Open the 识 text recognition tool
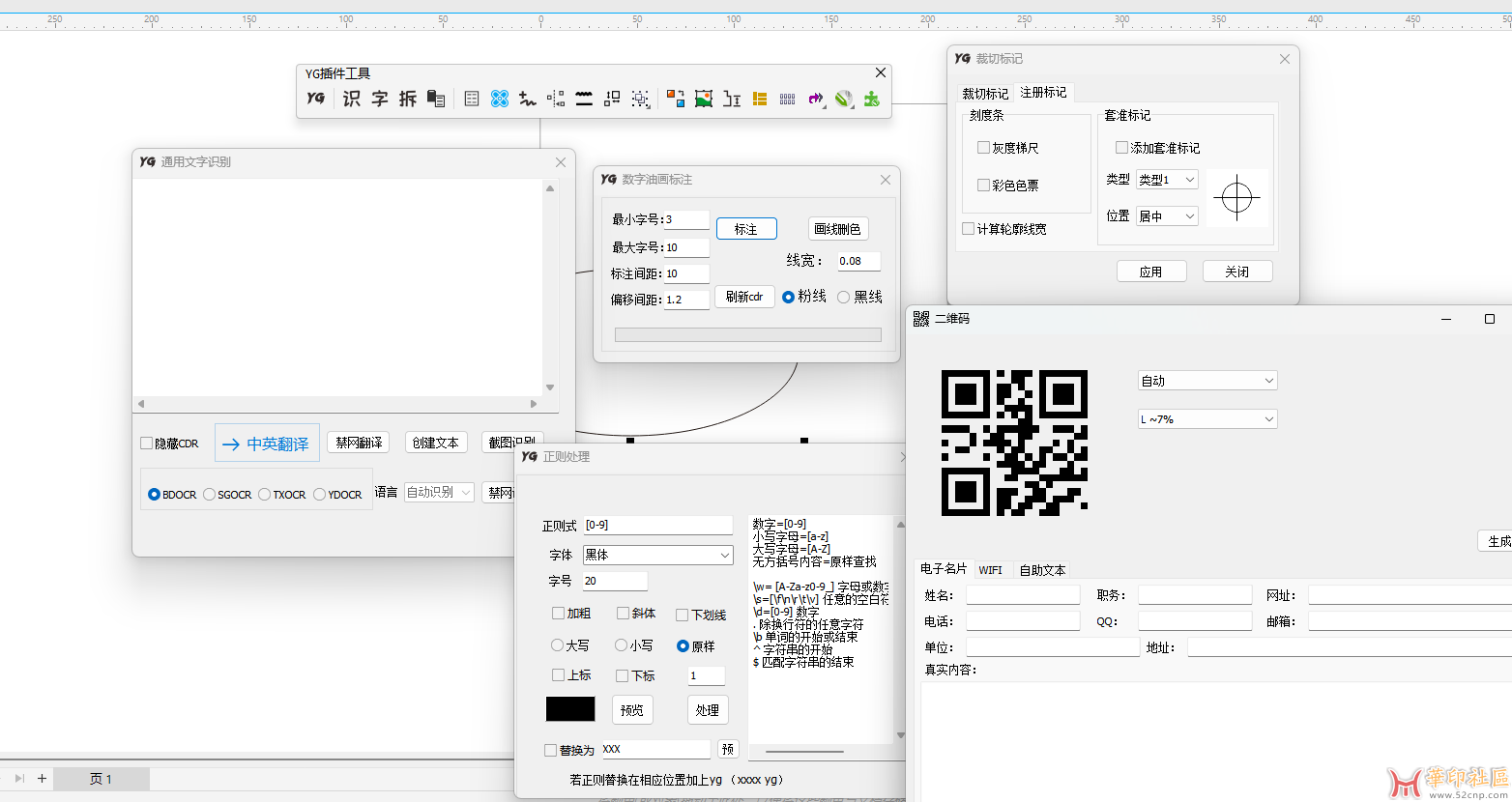This screenshot has height=802, width=1512. (352, 99)
